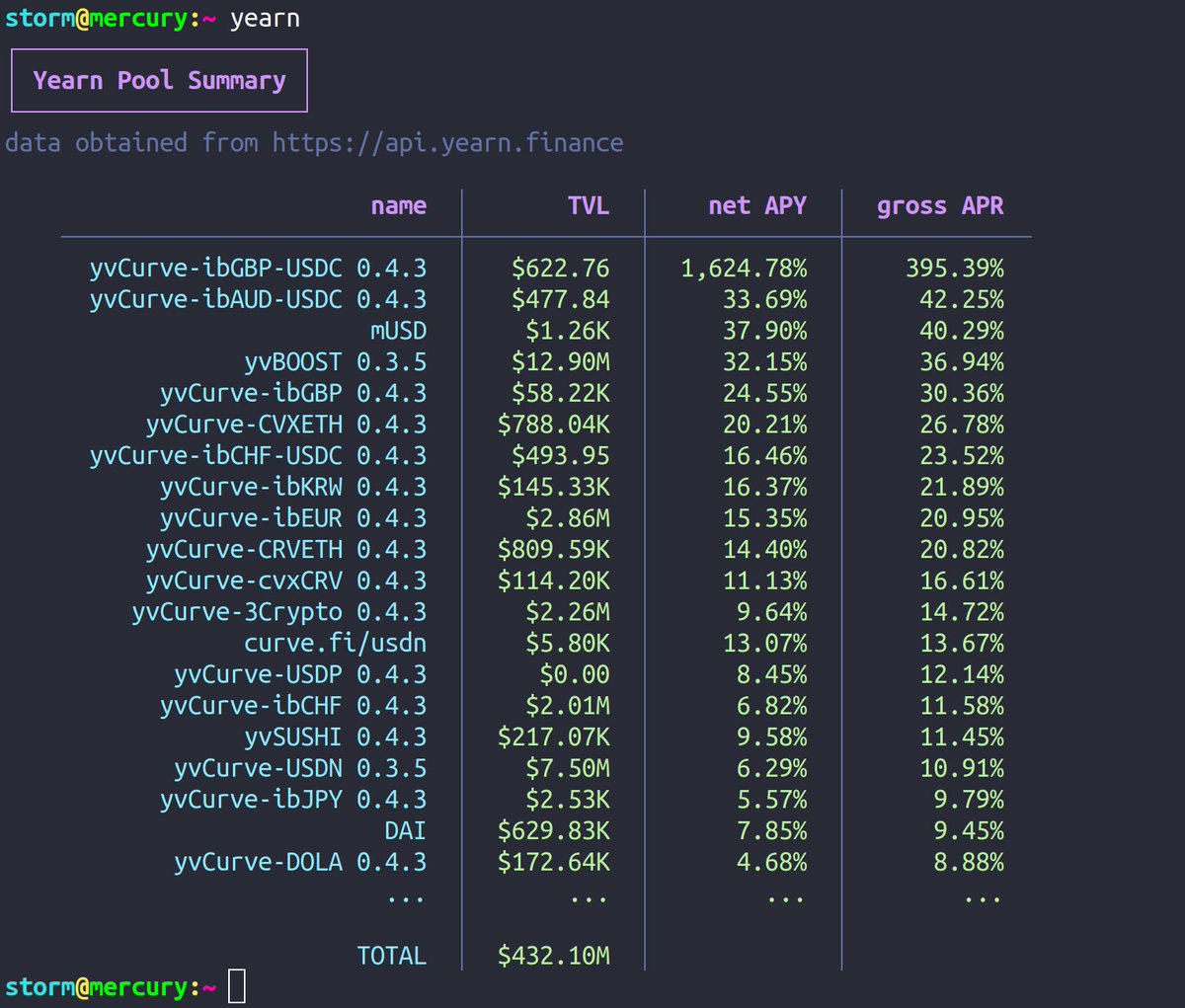1185x1008 pixels.
Task: Click the yvCurve-cvxCRV 0.4.3 pool name
Action: [x=286, y=581]
